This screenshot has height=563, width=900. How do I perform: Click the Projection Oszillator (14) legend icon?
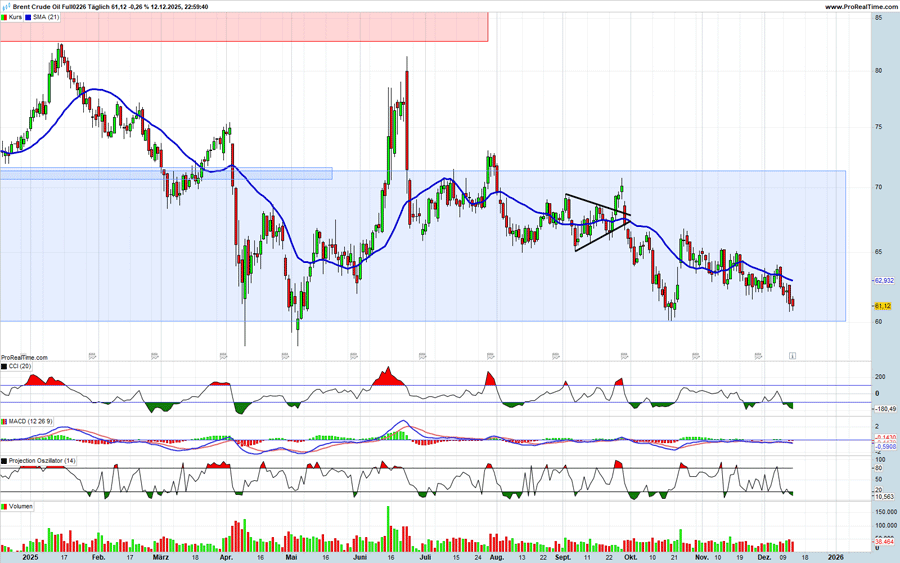tap(4, 460)
